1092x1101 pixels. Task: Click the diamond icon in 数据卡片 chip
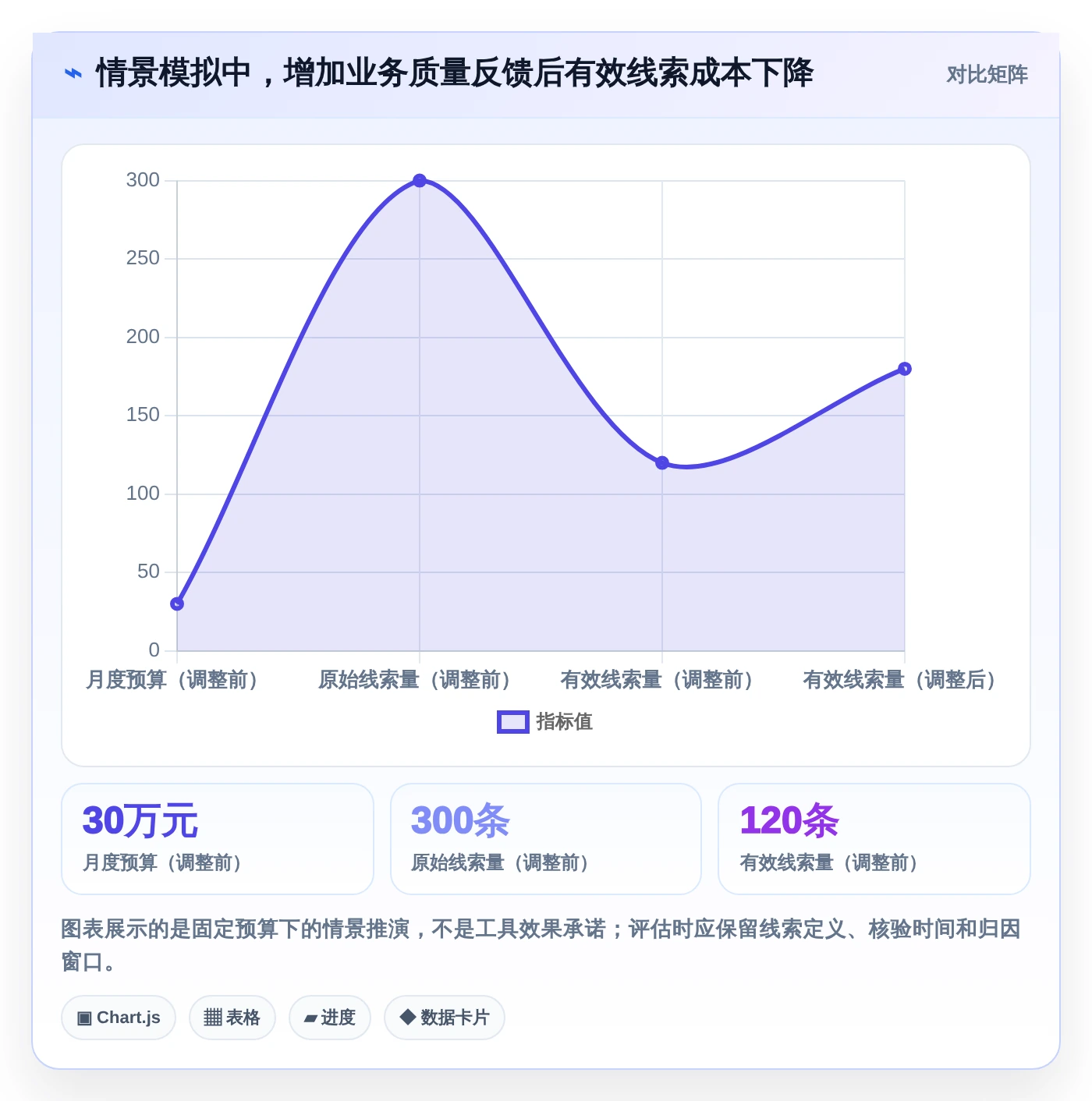coord(407,1017)
